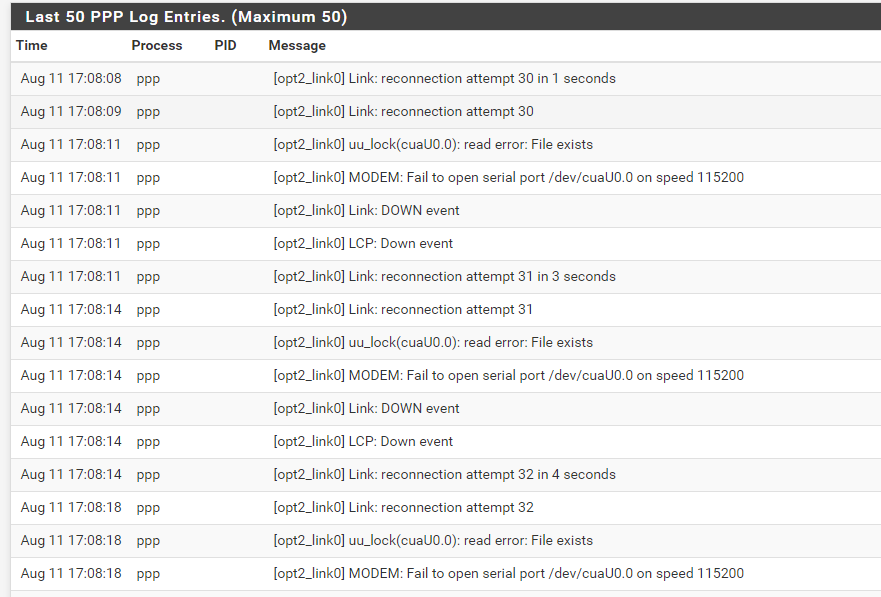Click the Time column header

click(x=32, y=45)
